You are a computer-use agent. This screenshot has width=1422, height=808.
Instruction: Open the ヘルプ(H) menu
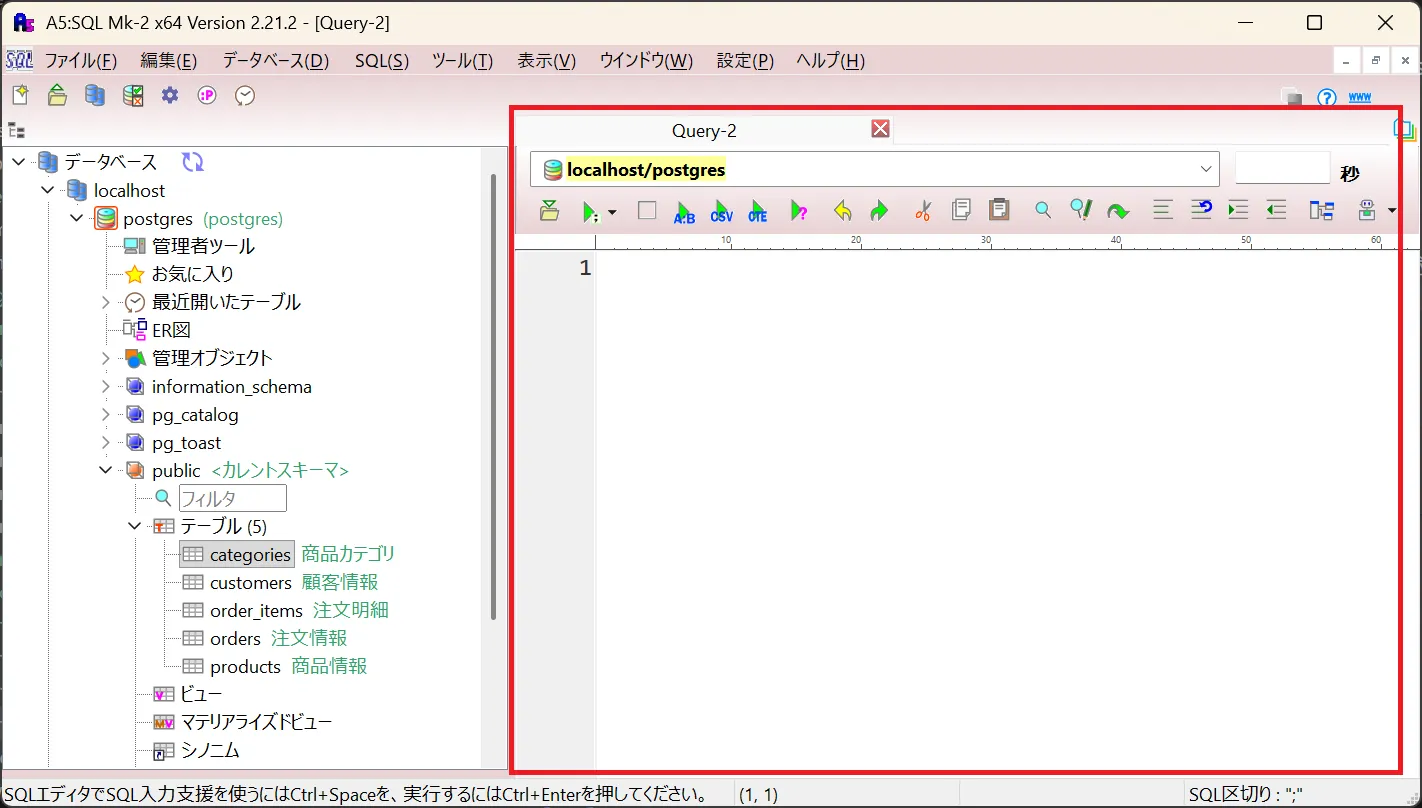[x=830, y=61]
